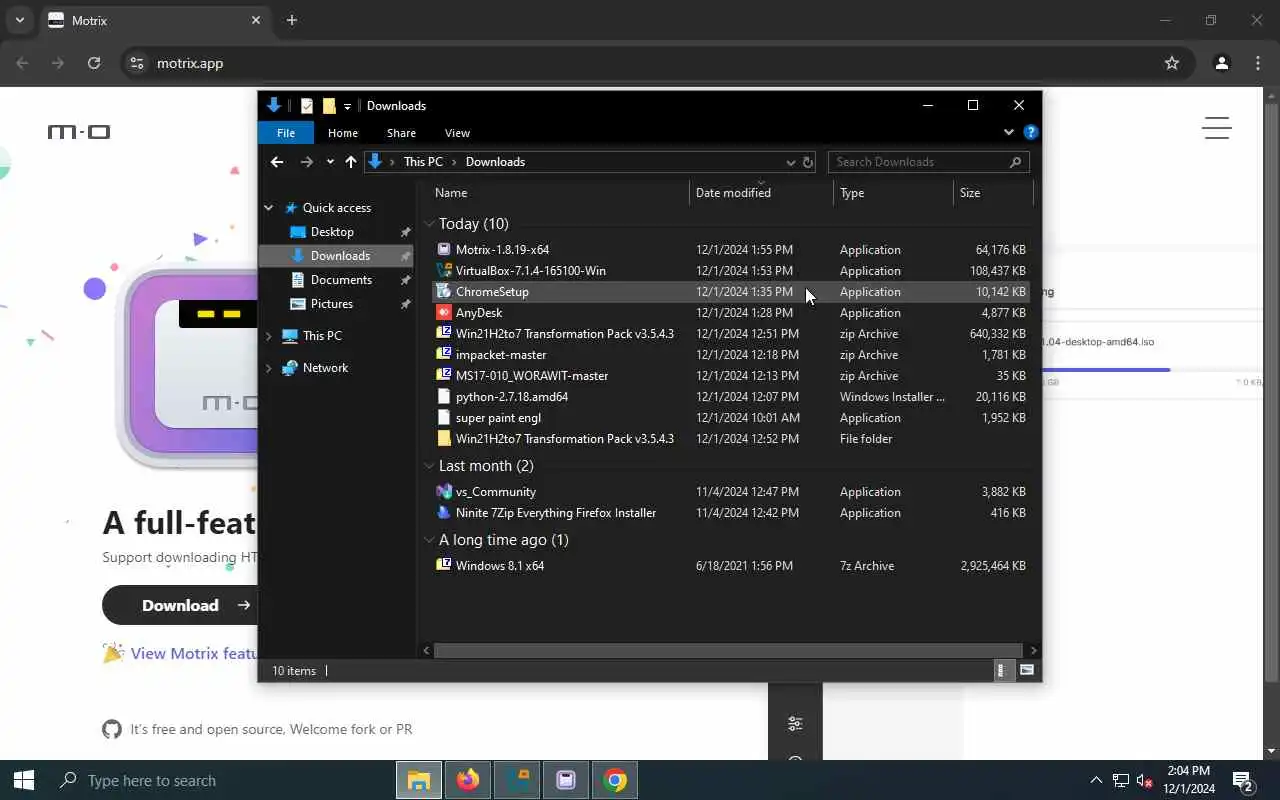Open Motrix app from the taskbar

click(x=566, y=780)
